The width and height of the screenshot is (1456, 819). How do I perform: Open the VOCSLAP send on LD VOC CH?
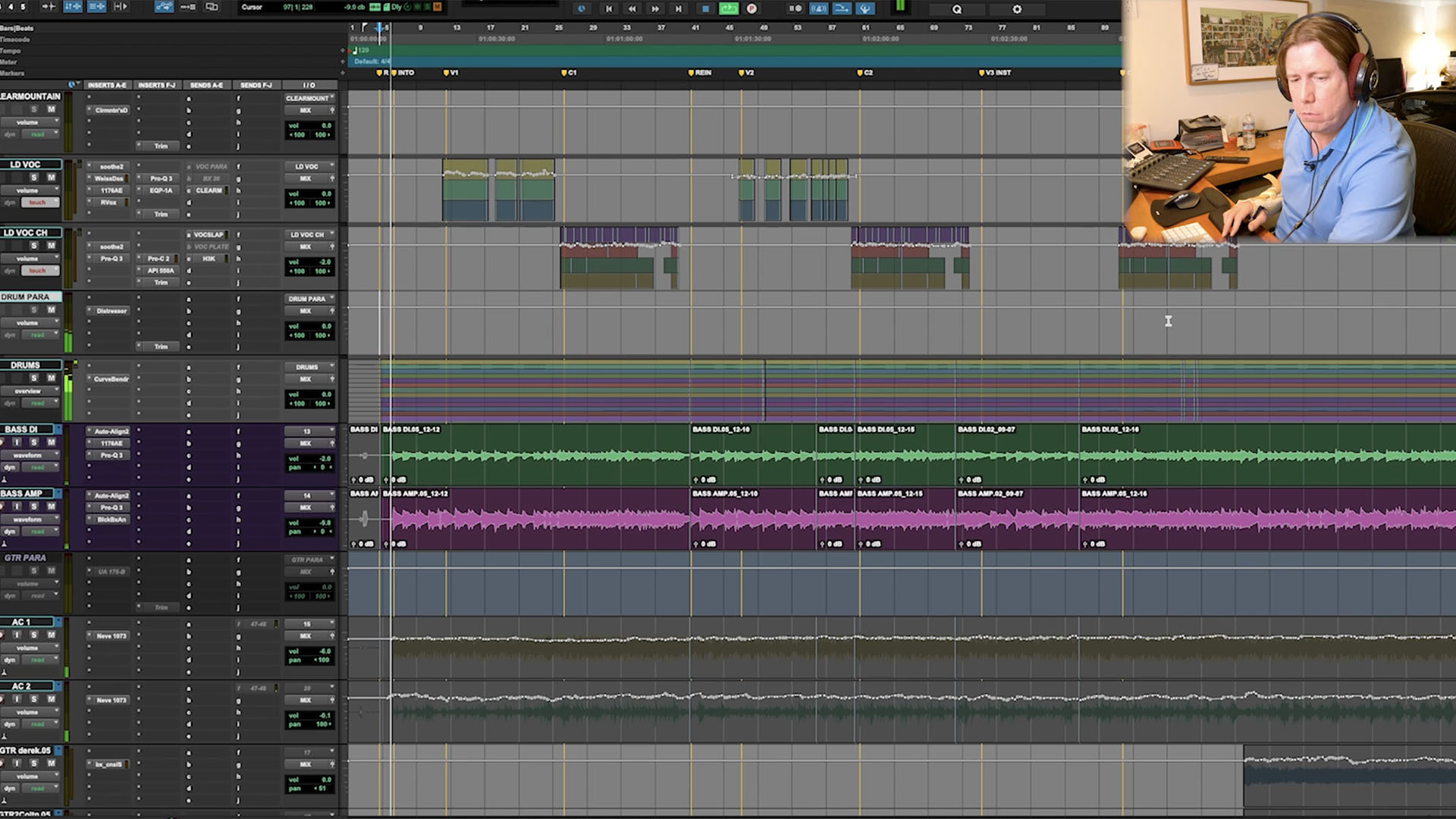(209, 235)
